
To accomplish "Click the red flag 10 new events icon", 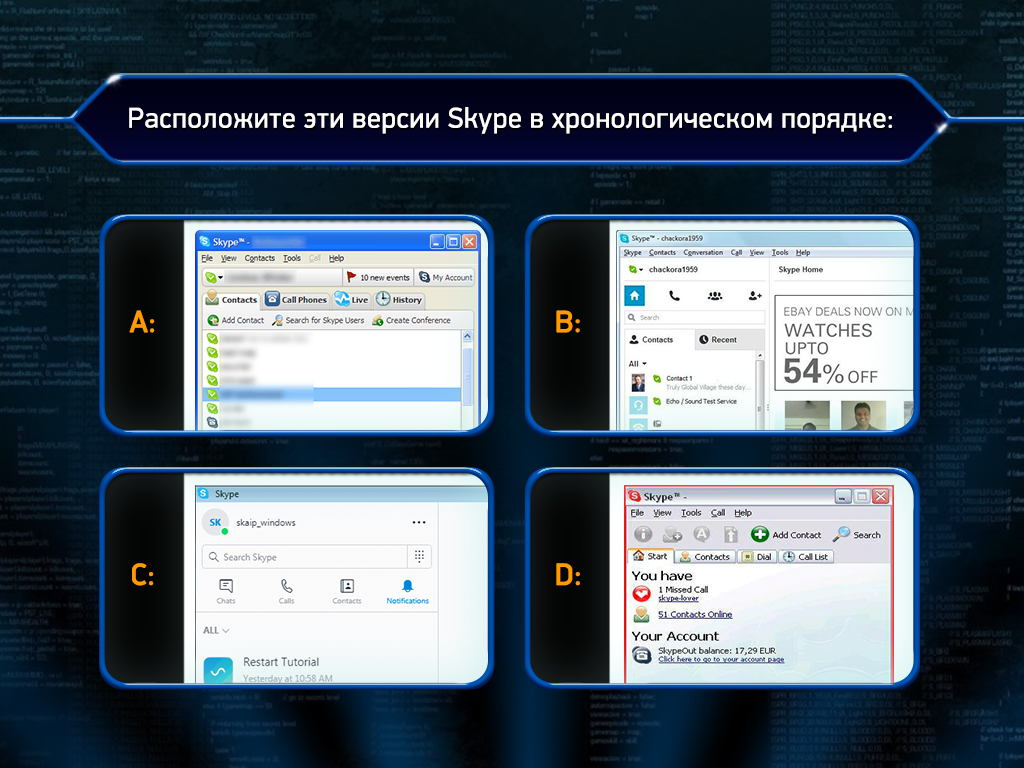I will click(351, 277).
